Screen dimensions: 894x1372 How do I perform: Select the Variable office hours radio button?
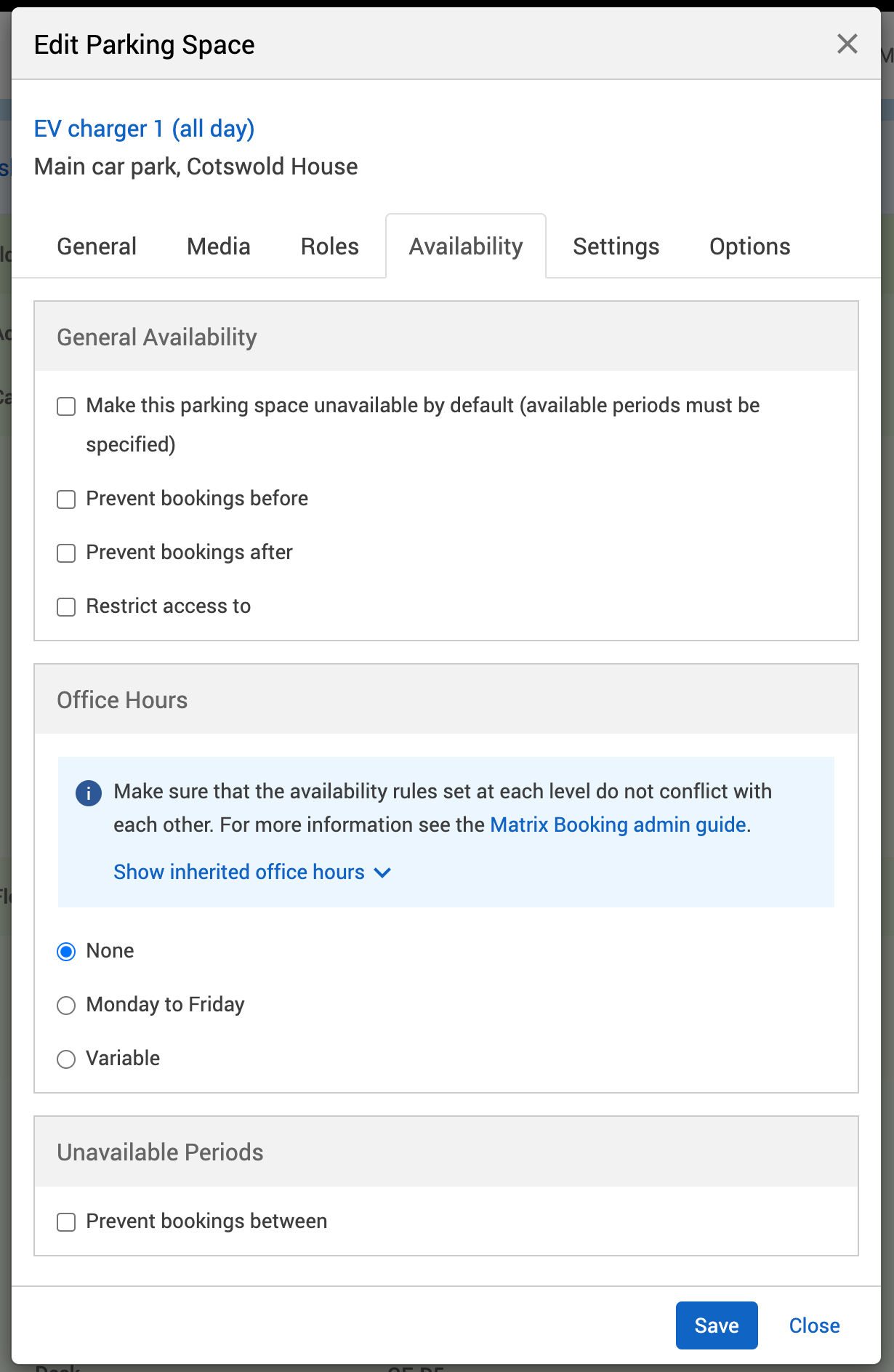(66, 1059)
